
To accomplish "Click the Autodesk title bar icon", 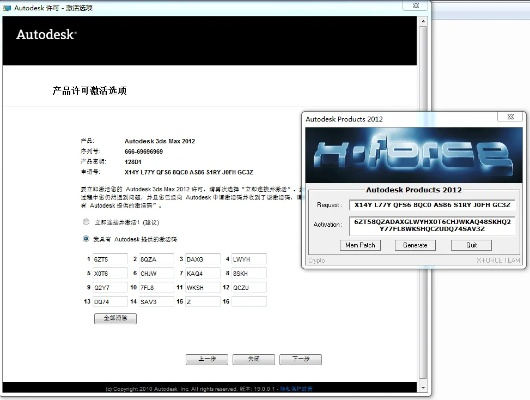I will pyautogui.click(x=7, y=8).
